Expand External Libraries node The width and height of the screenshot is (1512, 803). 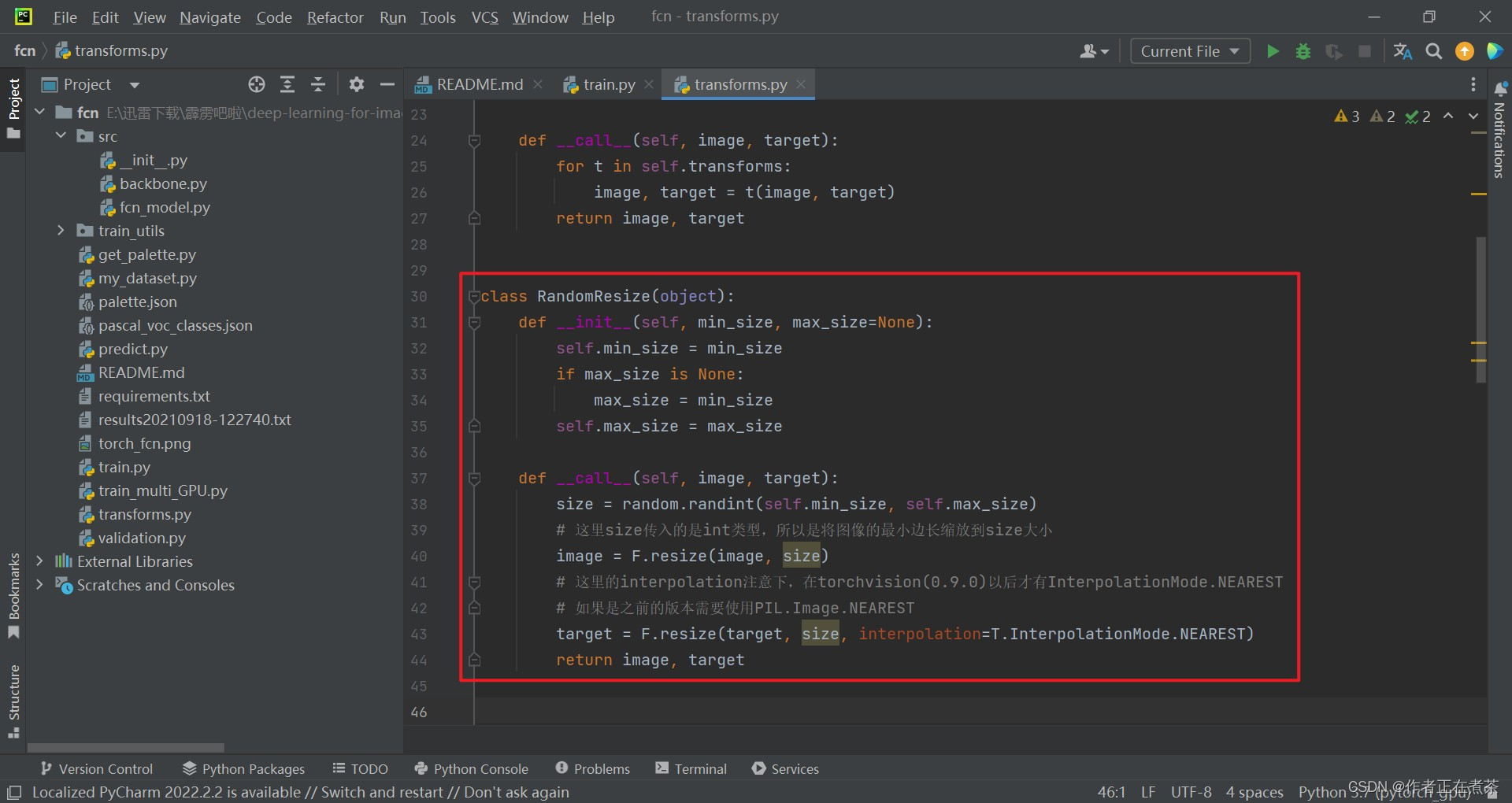pos(39,561)
